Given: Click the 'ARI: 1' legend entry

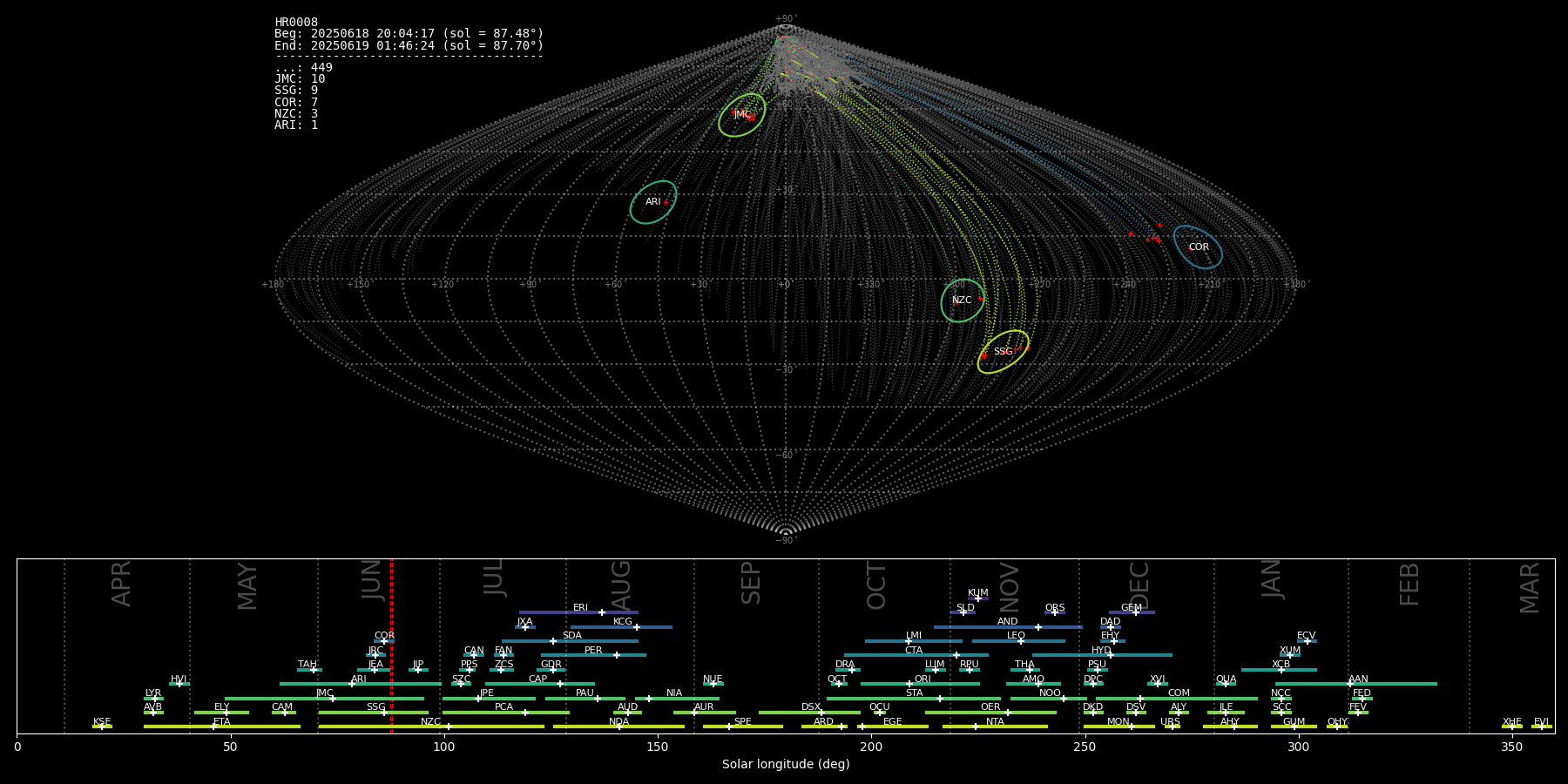Looking at the screenshot, I should [x=296, y=125].
